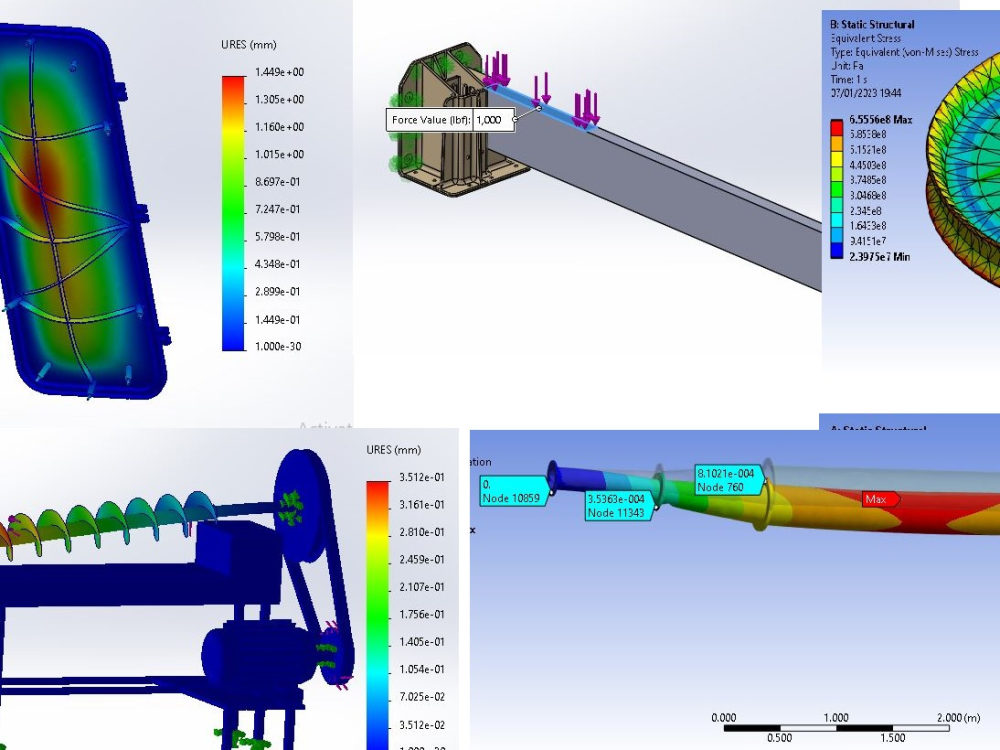
Task: Click the 9.4151e7 legend value
Action: (867, 241)
